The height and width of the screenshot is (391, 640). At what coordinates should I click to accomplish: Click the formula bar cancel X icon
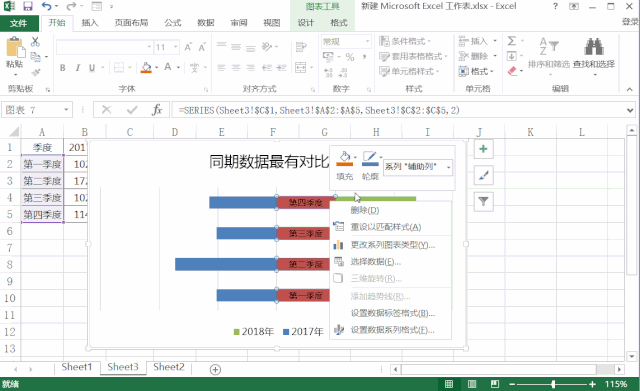[x=107, y=110]
